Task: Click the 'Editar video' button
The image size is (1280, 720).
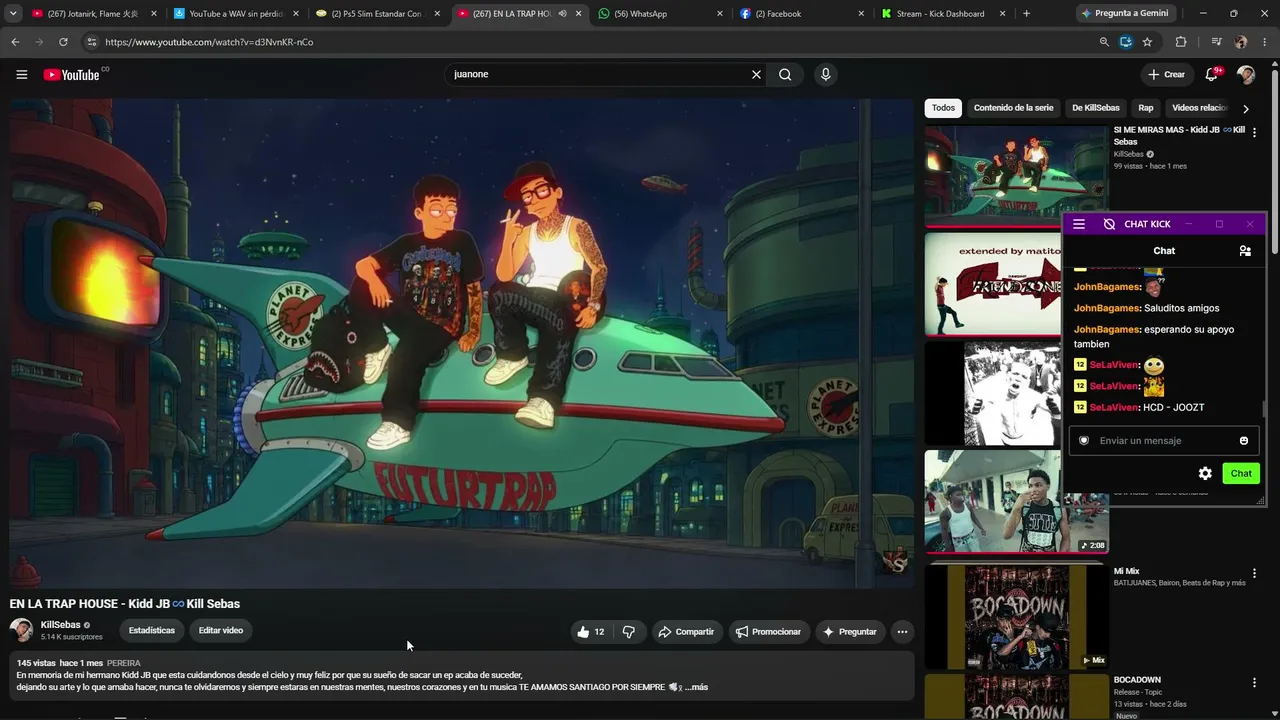Action: click(221, 631)
